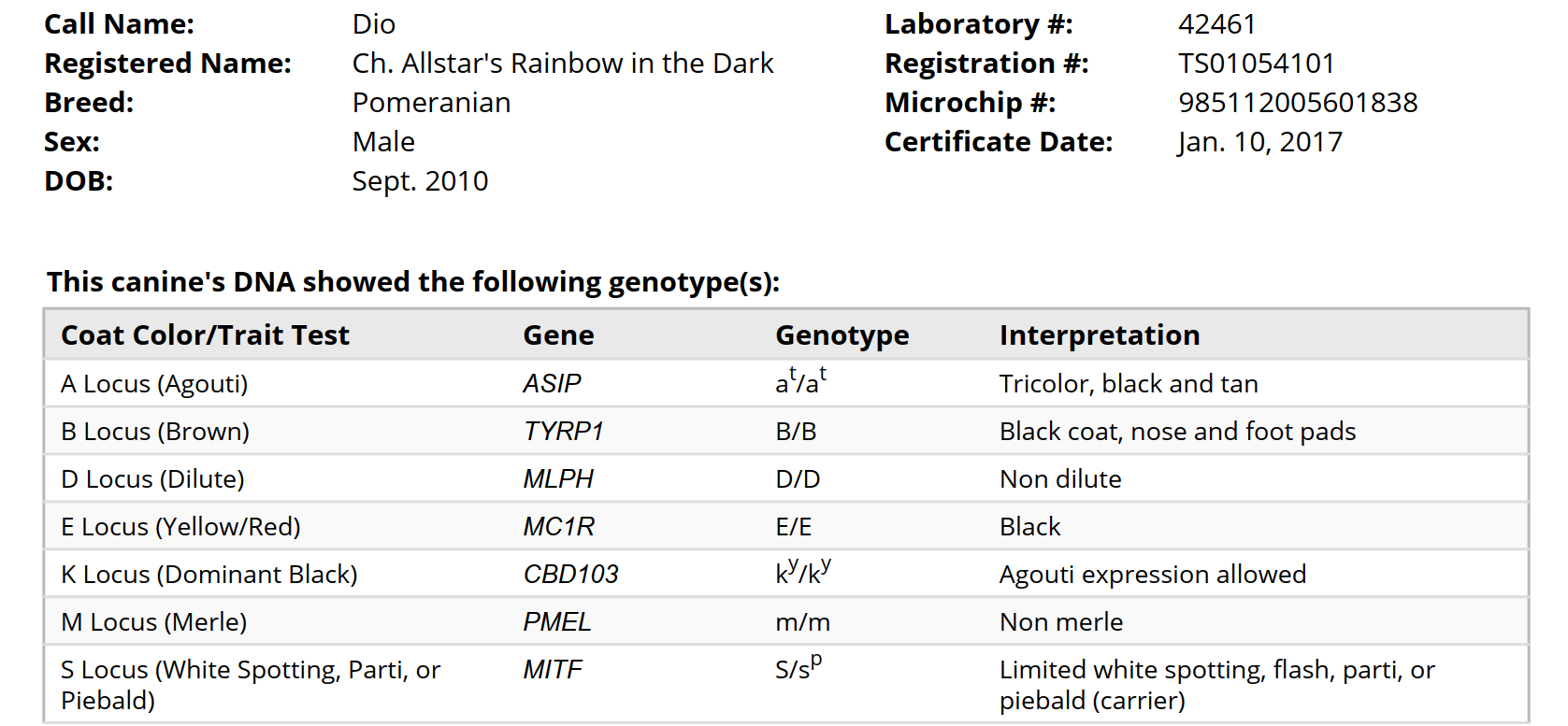Click the DOB value Sept. 2010

click(420, 181)
